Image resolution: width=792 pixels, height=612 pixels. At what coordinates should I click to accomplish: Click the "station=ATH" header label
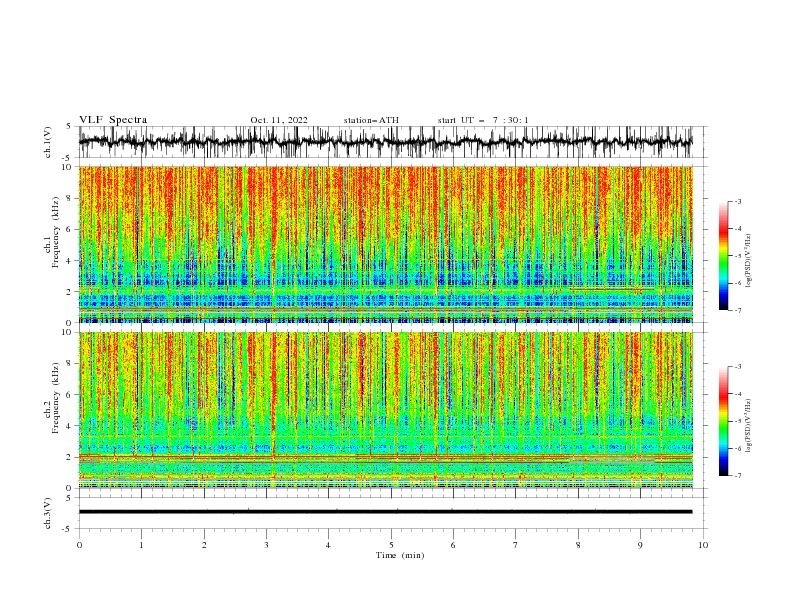point(371,120)
